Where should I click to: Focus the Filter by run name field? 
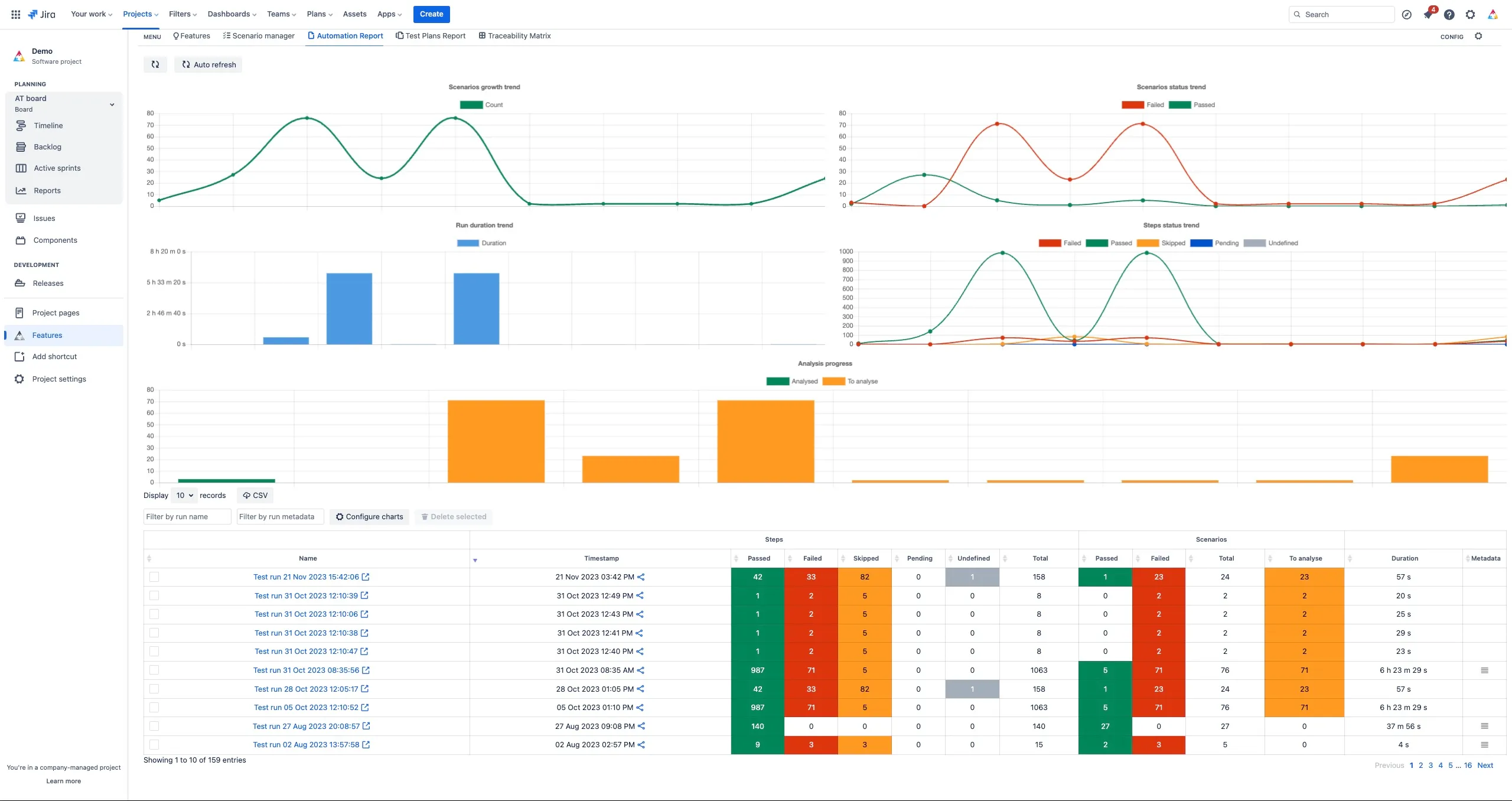click(x=187, y=517)
